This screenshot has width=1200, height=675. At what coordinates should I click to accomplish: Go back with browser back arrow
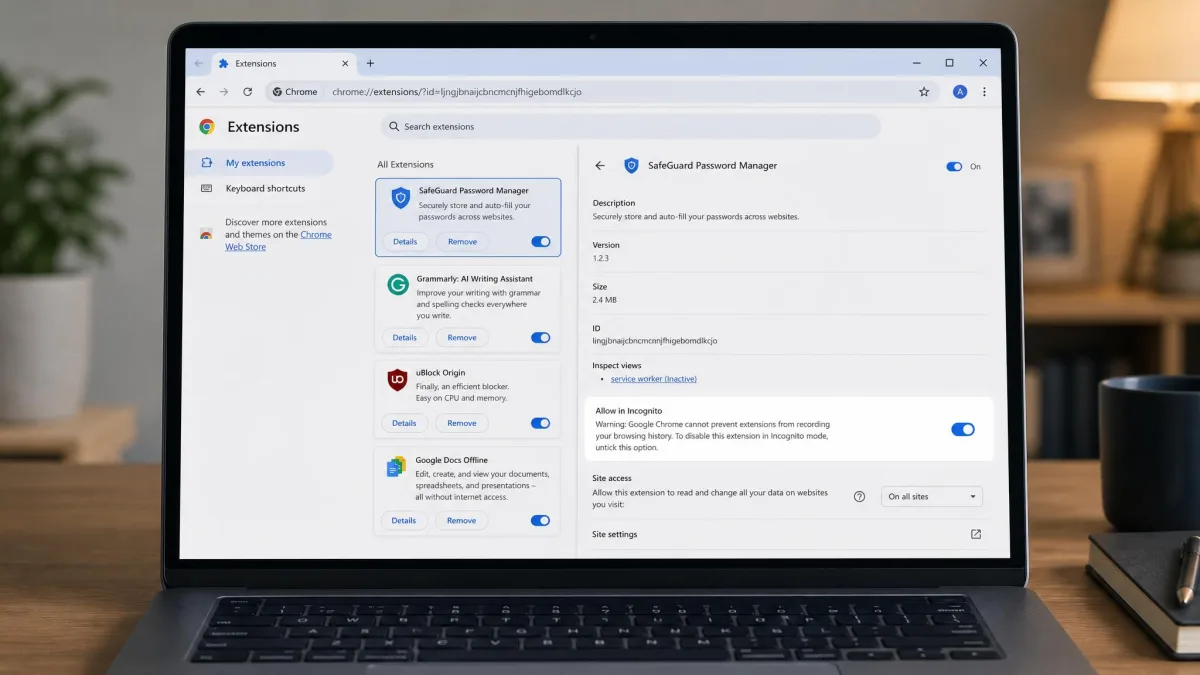(201, 92)
